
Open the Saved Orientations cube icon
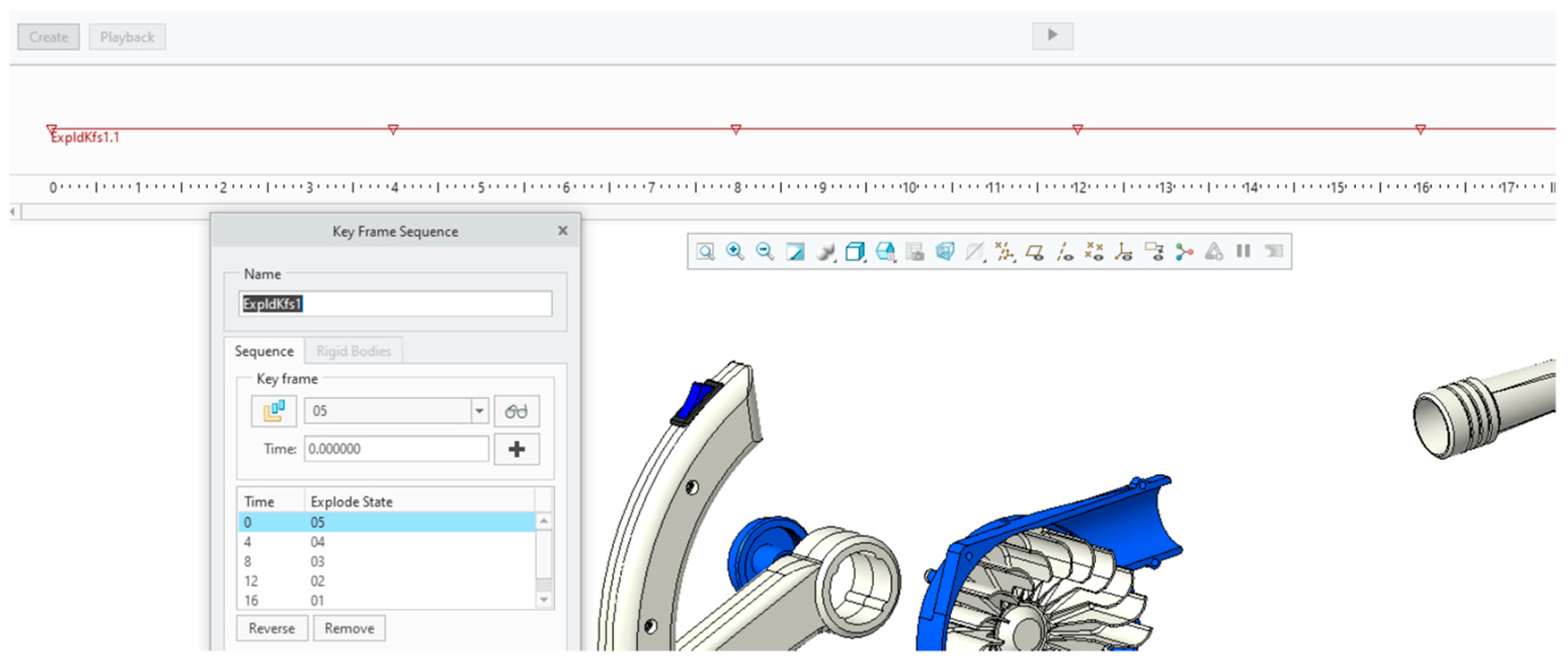(855, 252)
